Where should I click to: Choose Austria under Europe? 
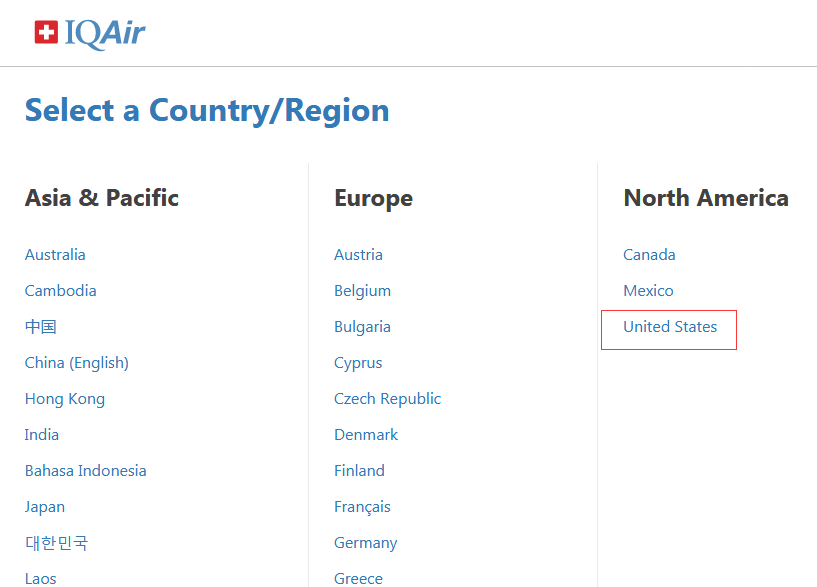(358, 255)
